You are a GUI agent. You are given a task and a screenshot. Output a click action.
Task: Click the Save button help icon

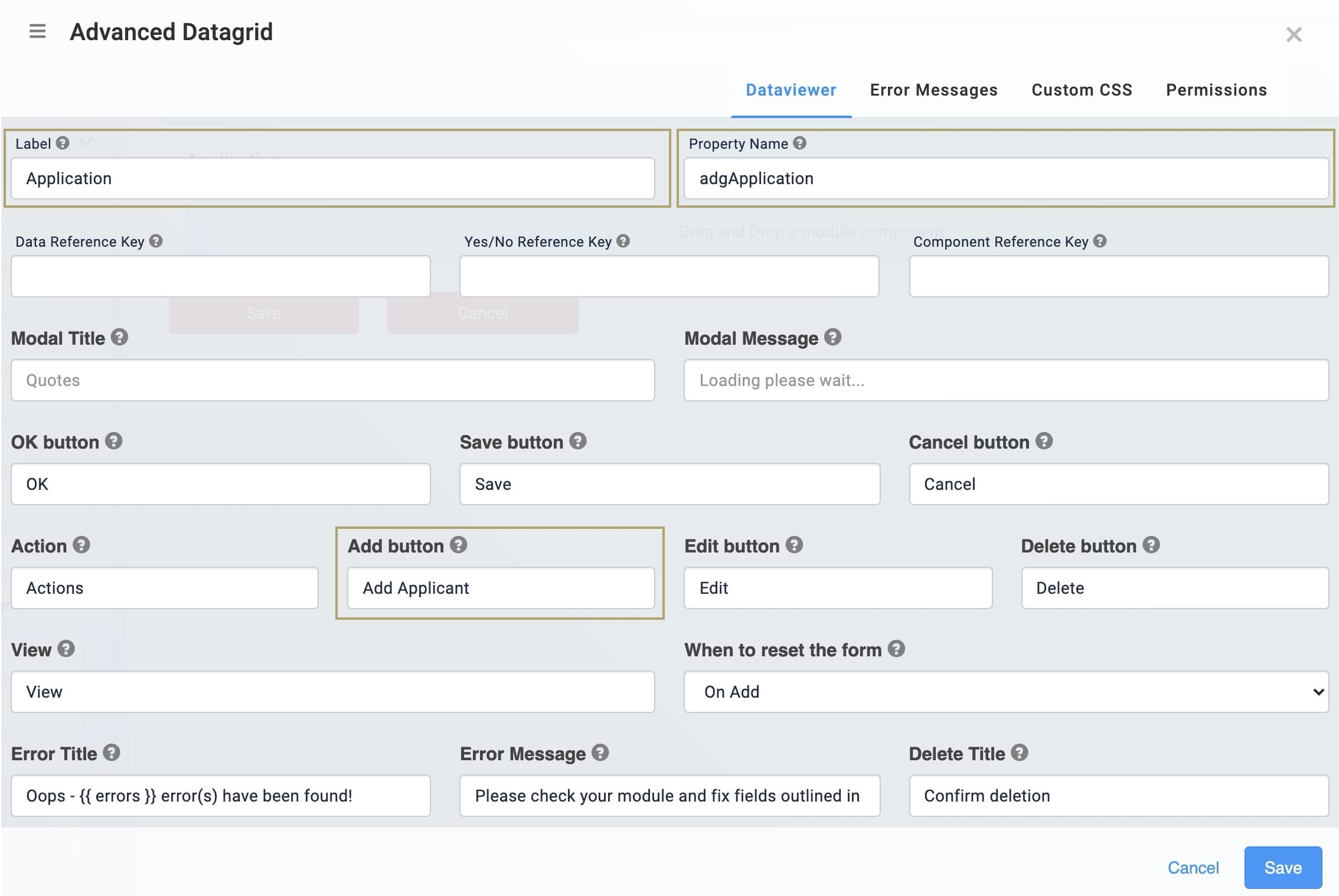click(x=577, y=441)
